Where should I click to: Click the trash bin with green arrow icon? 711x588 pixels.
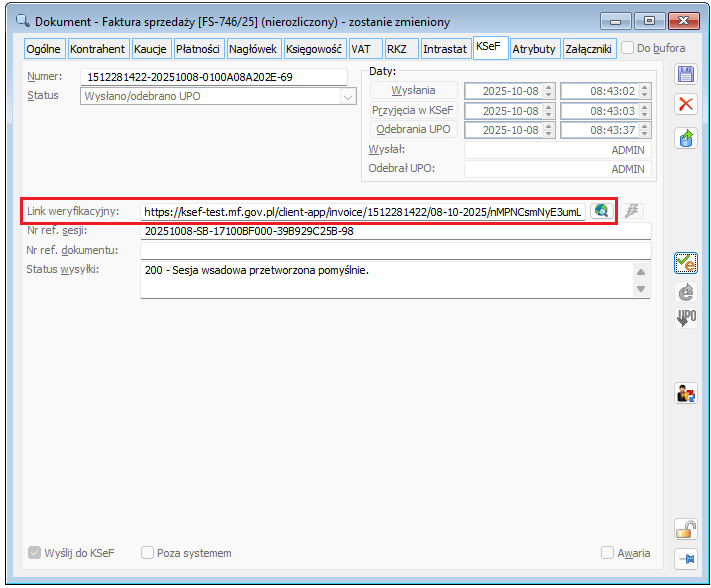[686, 138]
